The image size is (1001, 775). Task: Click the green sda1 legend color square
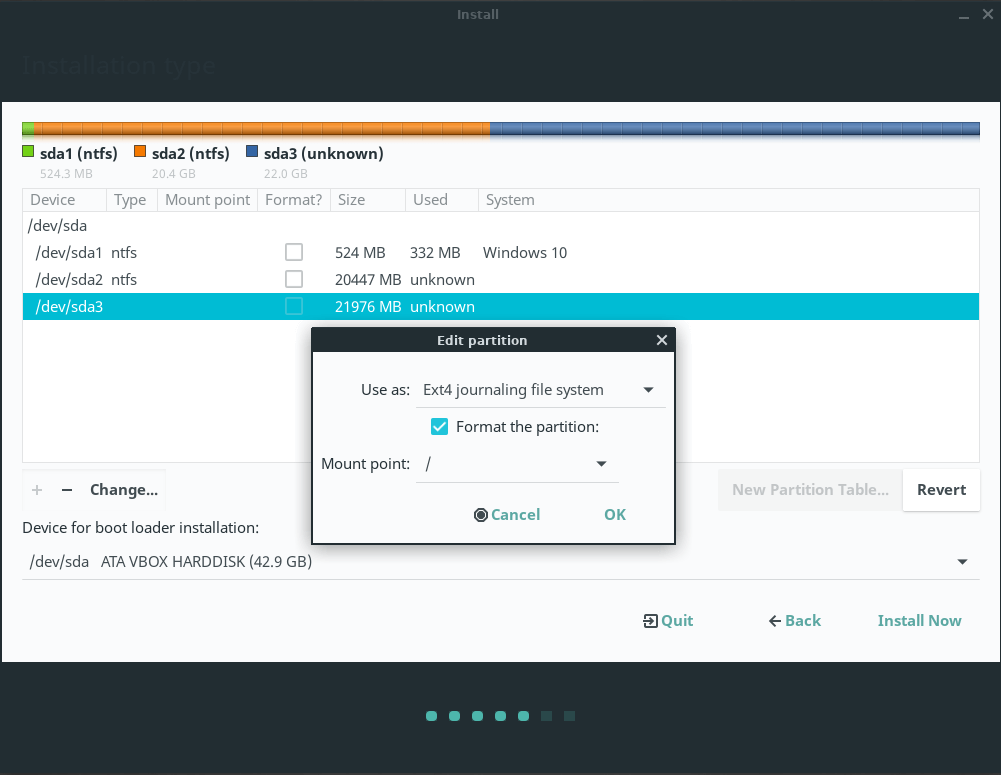[28, 153]
